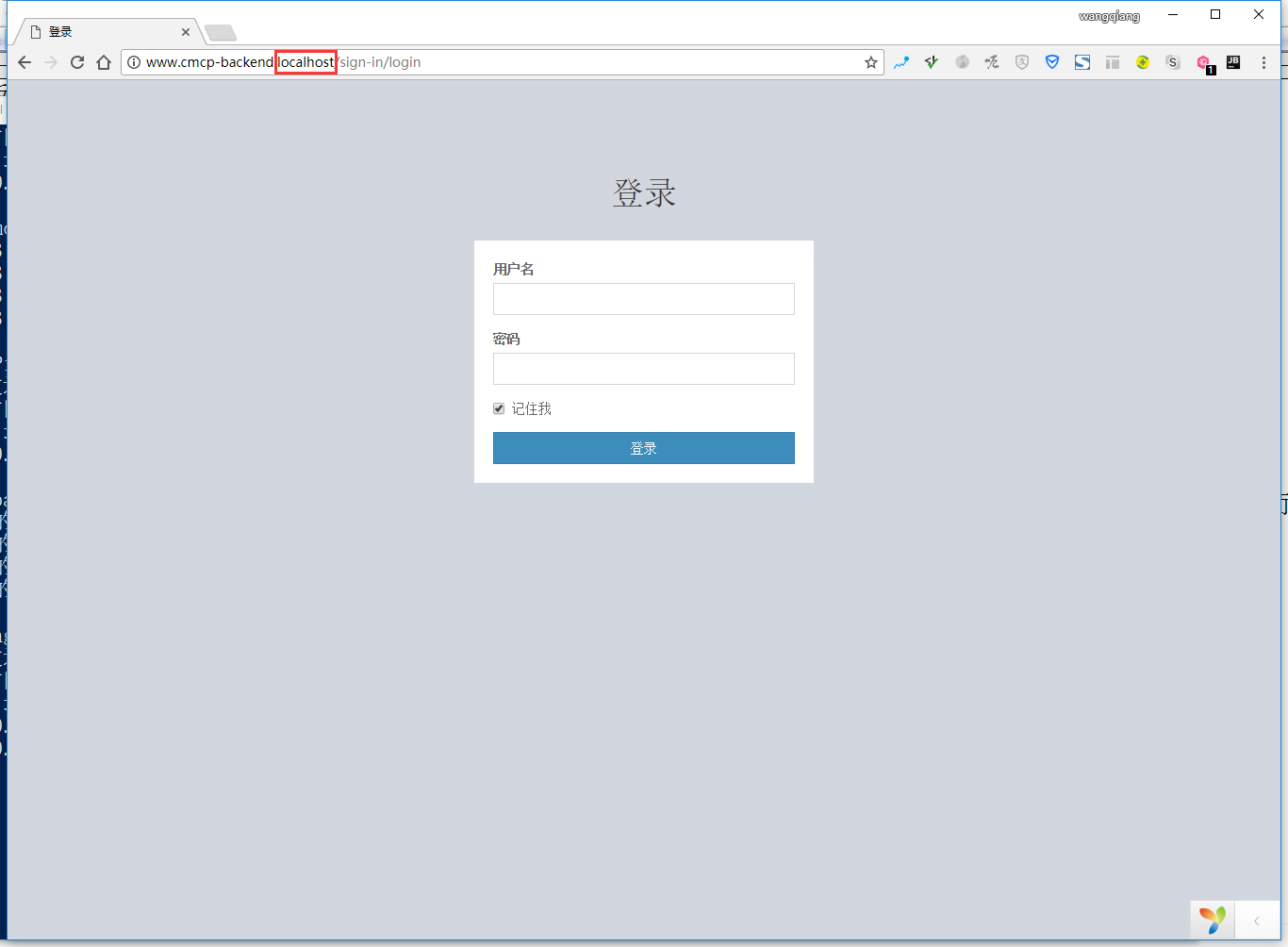Toggle the 记住我 remember-me checkbox

499,408
